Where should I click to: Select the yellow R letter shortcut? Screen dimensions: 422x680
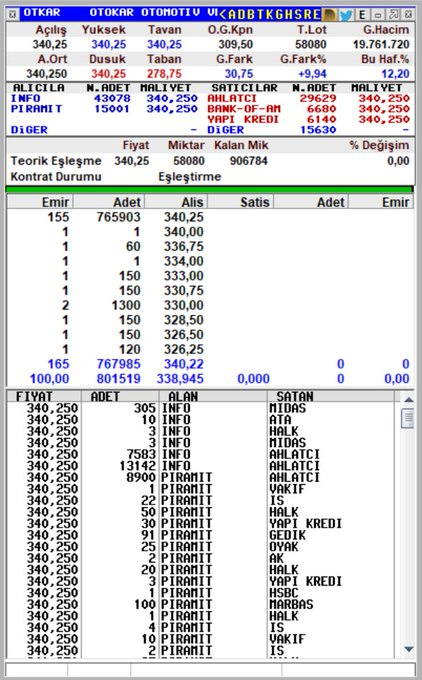pyautogui.click(x=307, y=15)
